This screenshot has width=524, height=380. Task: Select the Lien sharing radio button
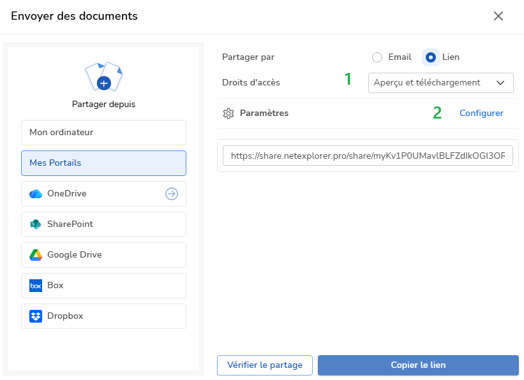click(x=430, y=57)
